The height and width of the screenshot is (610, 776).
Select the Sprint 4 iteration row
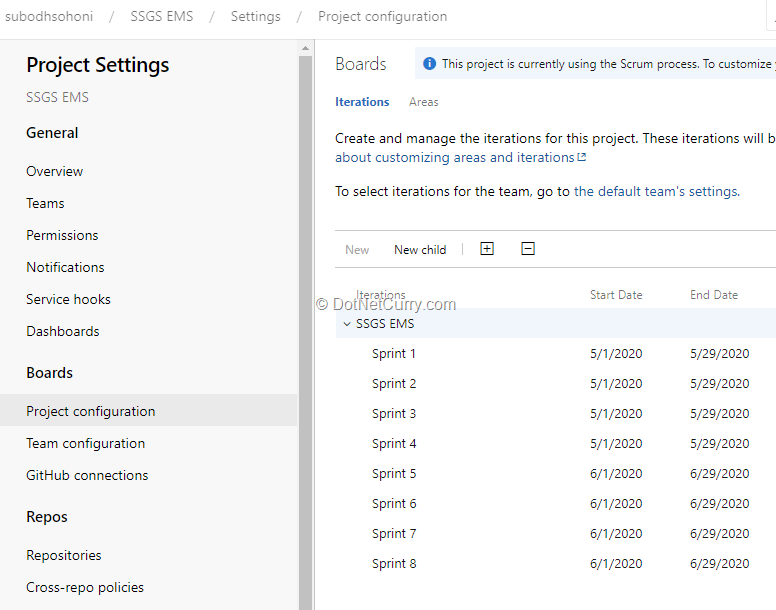pyautogui.click(x=556, y=444)
